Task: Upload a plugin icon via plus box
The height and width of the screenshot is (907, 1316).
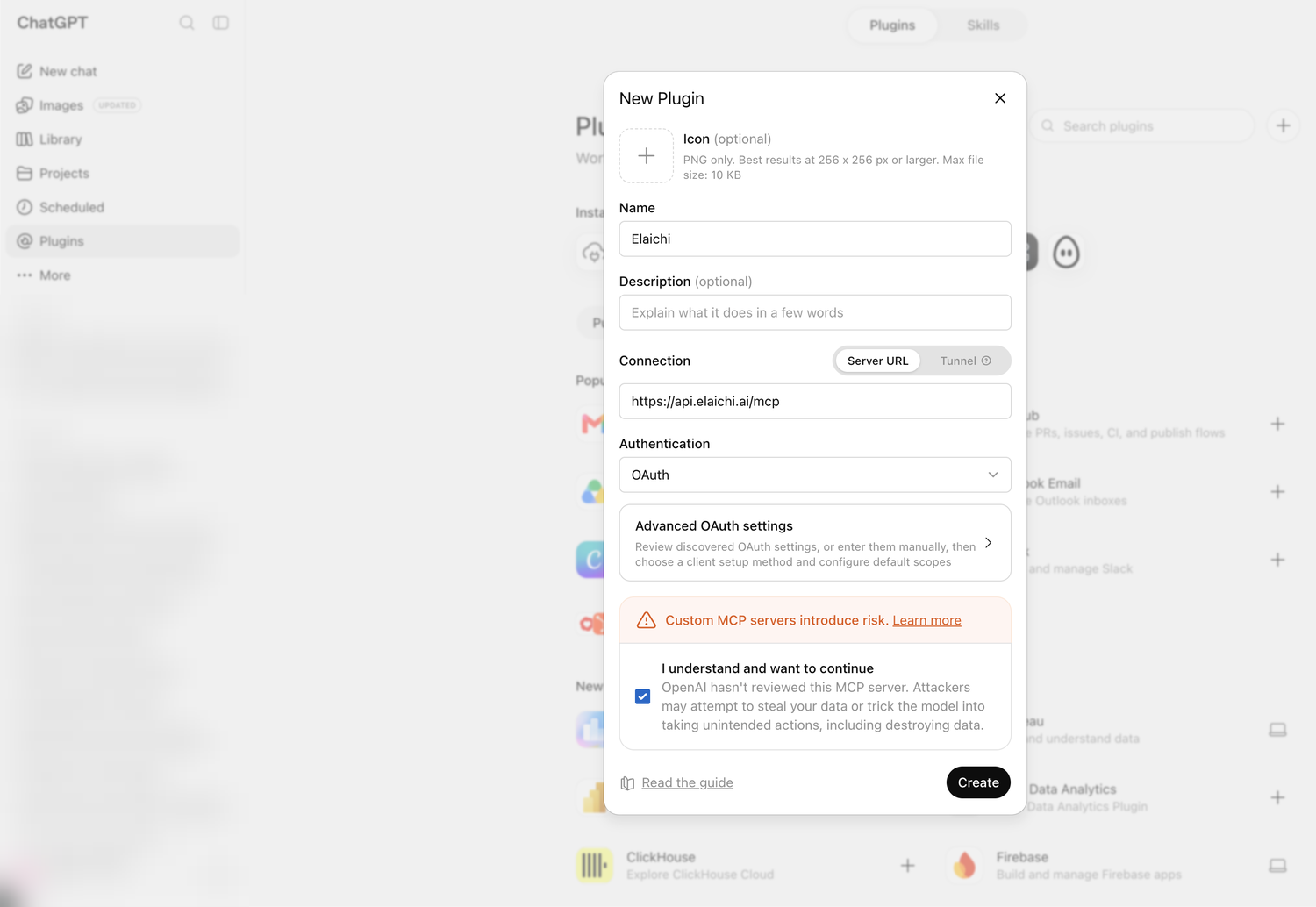Action: (647, 156)
